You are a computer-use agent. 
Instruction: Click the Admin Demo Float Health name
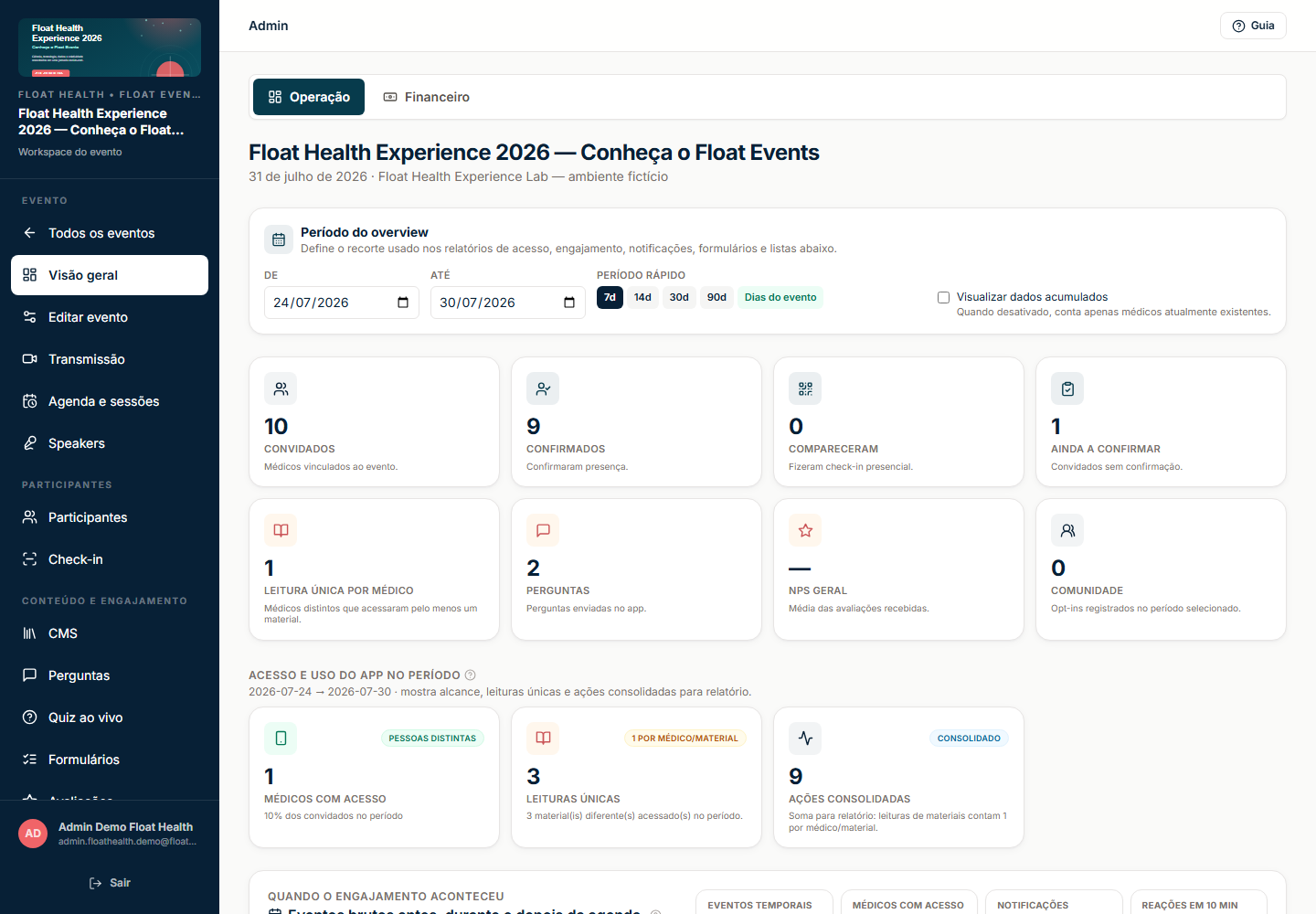(125, 827)
